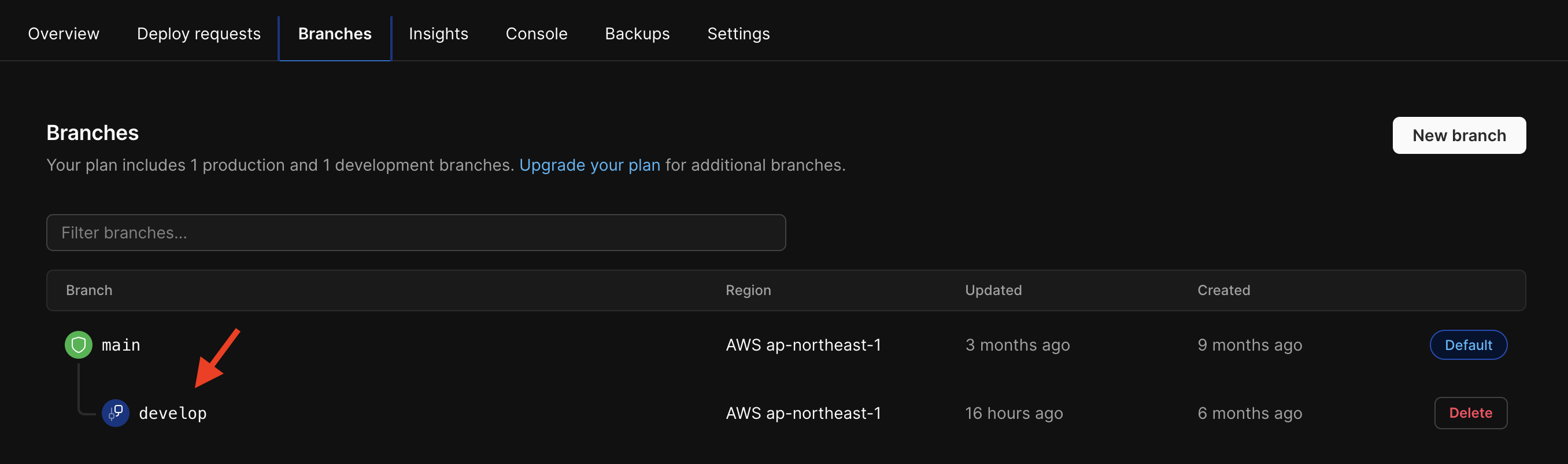Follow the Upgrade your plan link

pos(589,165)
